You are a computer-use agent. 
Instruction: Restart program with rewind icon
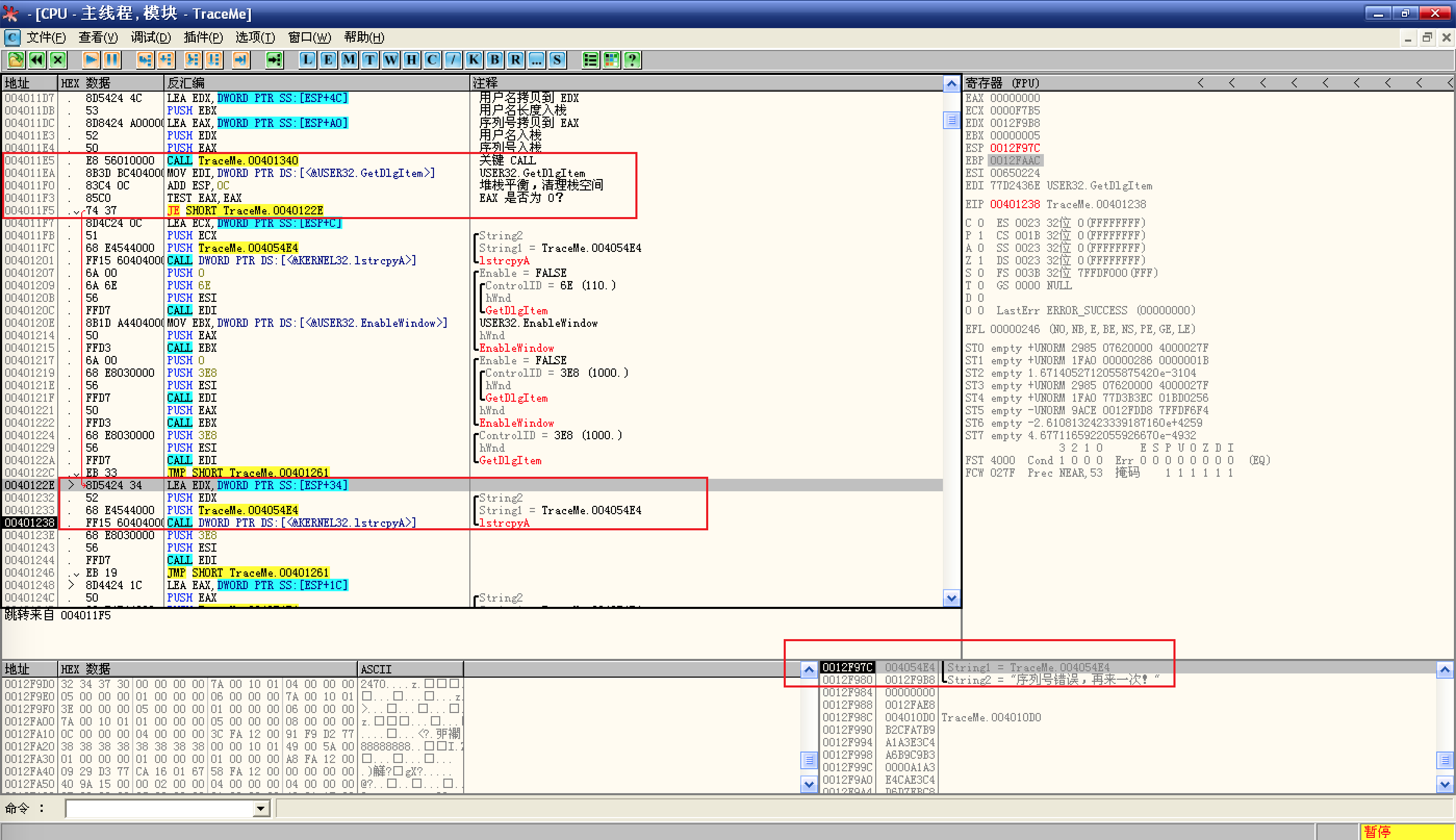point(37,59)
